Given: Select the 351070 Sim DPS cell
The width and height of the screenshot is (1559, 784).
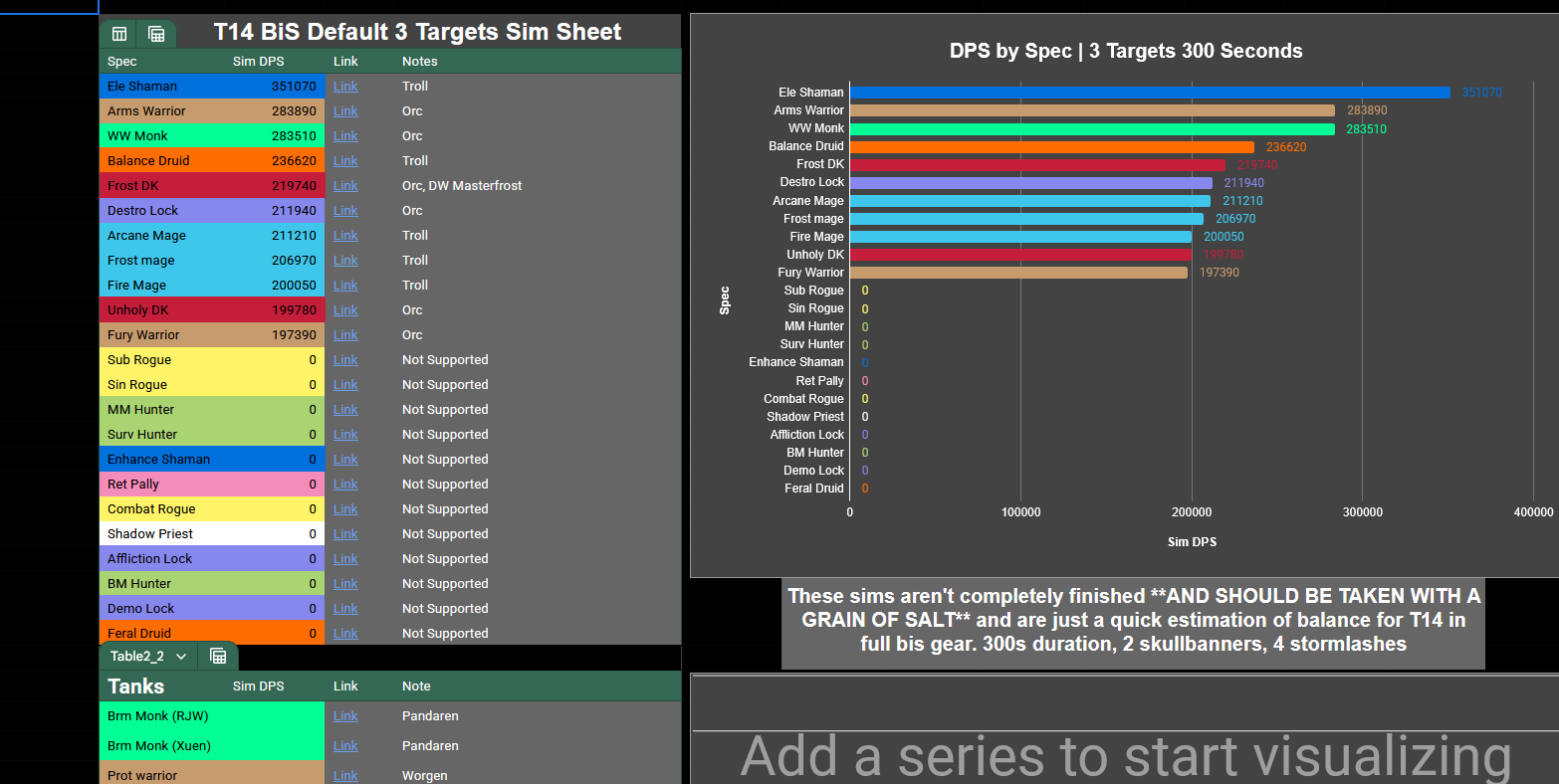Looking at the screenshot, I should click(x=275, y=87).
